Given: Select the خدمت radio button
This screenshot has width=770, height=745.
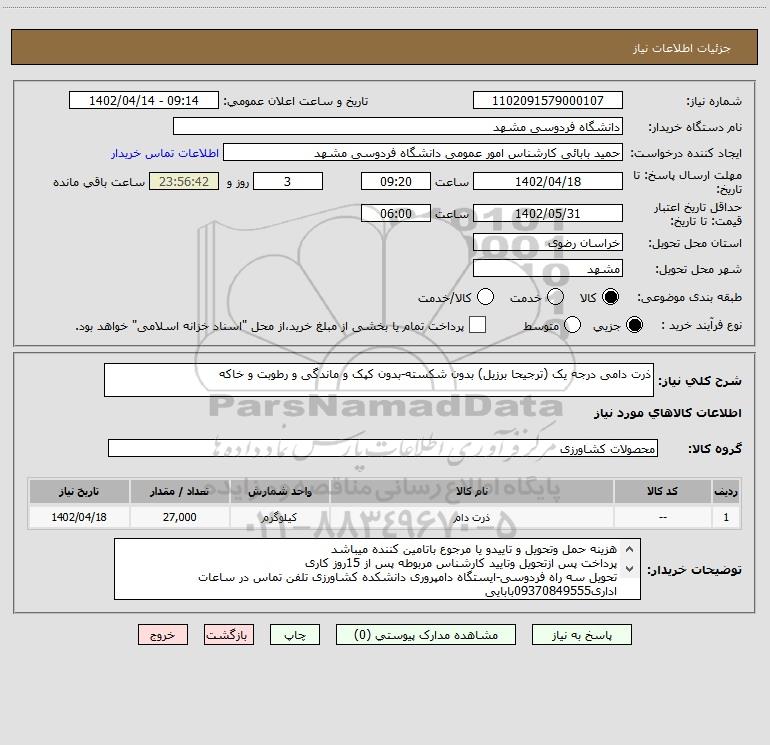Looking at the screenshot, I should click(555, 298).
